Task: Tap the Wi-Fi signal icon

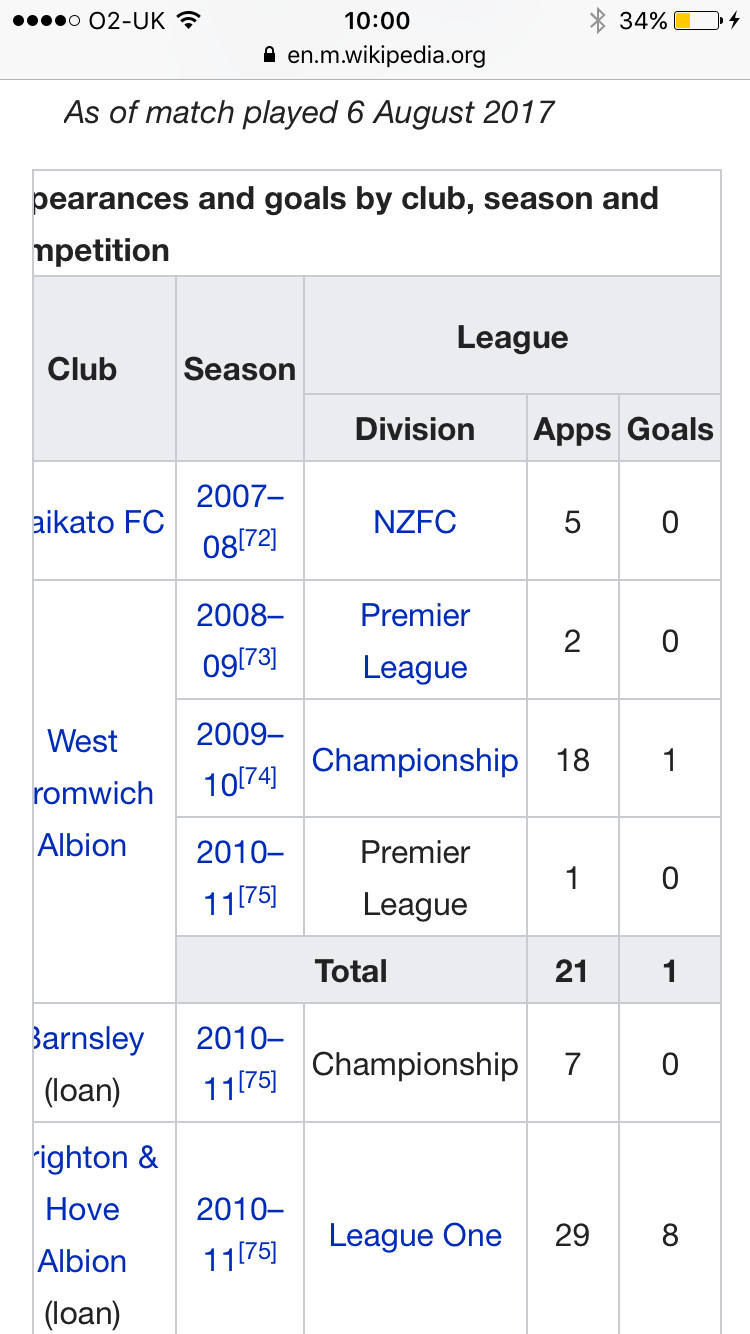Action: pos(187,20)
